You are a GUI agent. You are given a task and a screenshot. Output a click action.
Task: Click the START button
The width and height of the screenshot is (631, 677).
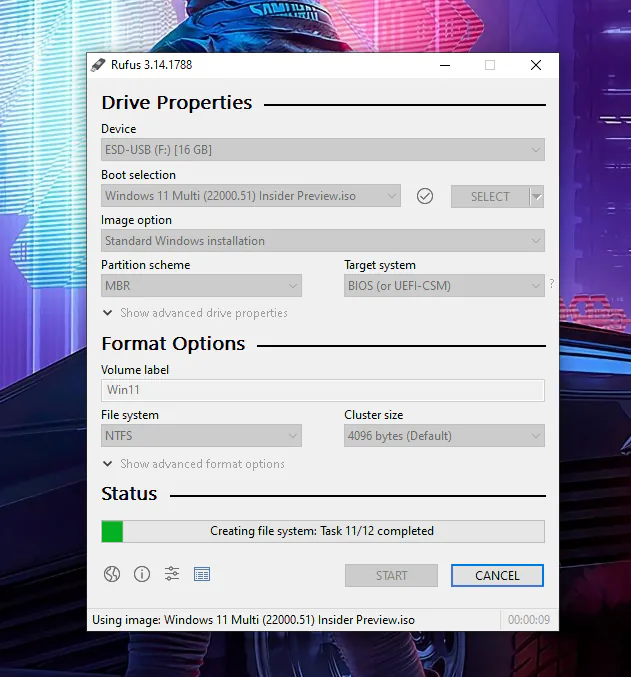click(391, 576)
